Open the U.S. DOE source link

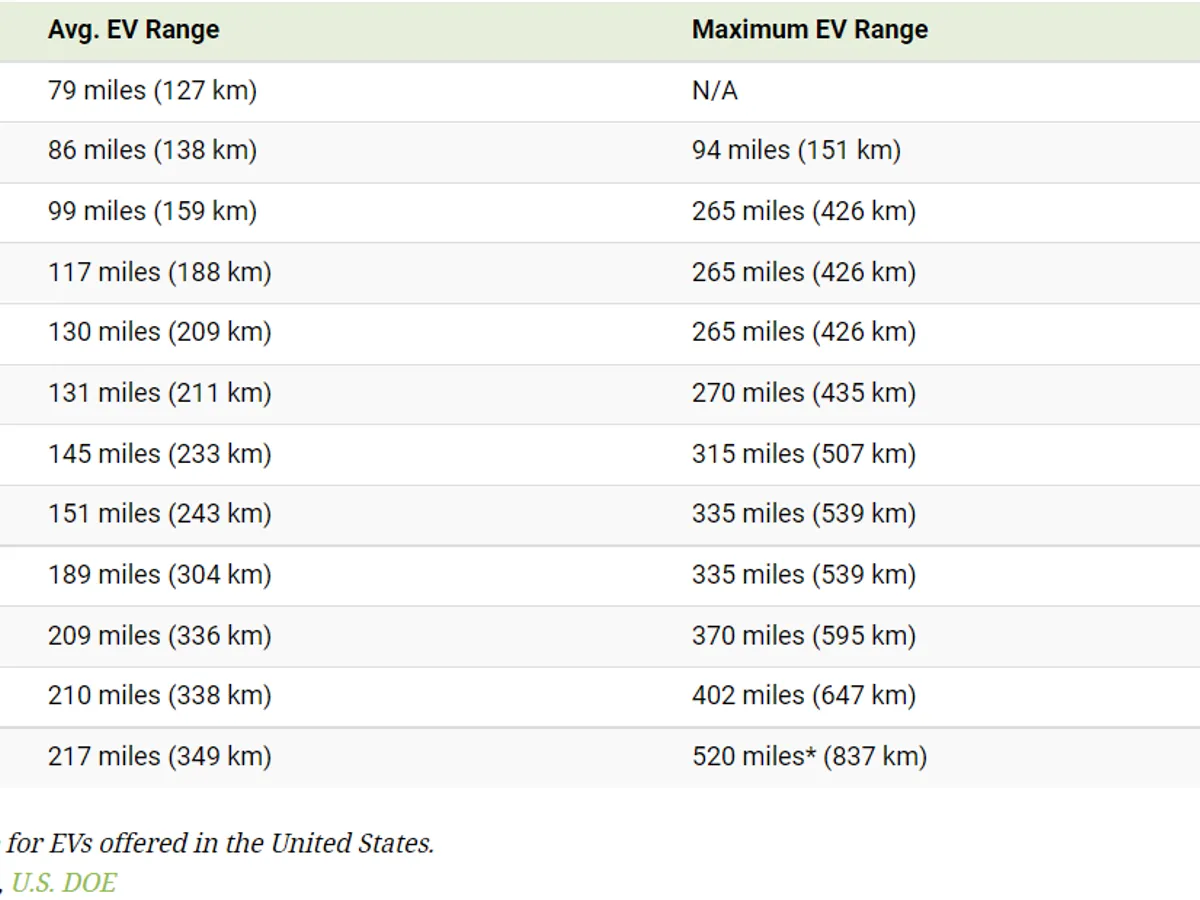(64, 882)
